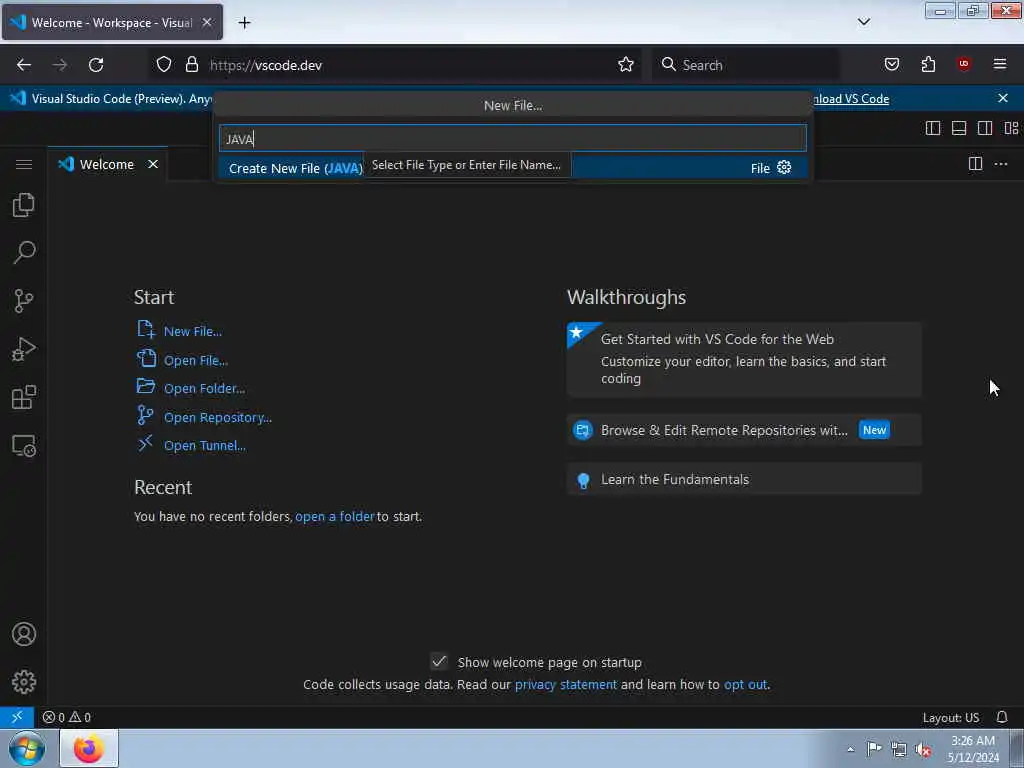Screen dimensions: 1024x768
Task: Open the Manage gear menu
Action: [x=24, y=682]
